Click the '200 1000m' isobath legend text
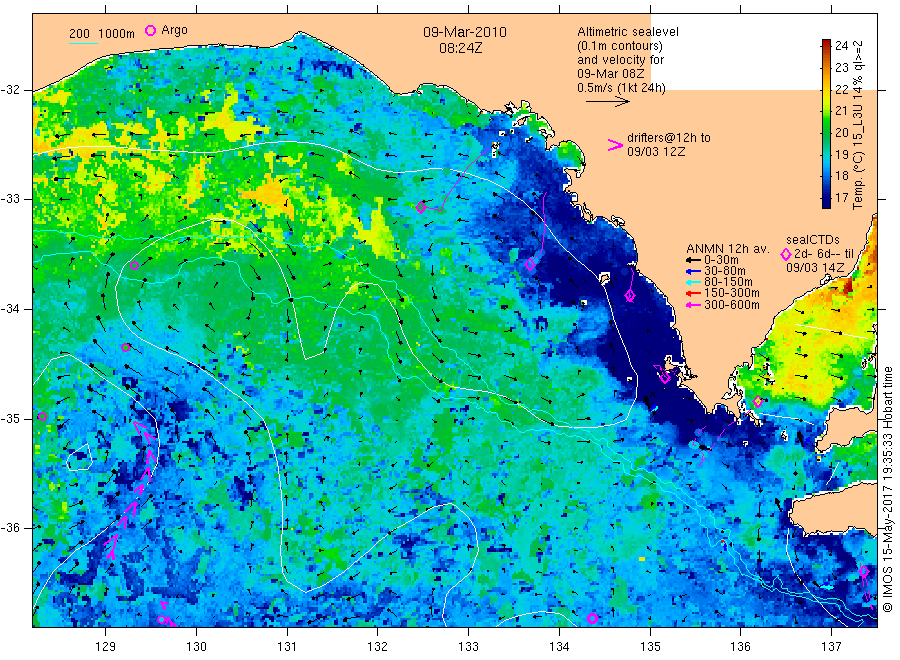The width and height of the screenshot is (900, 660). [x=102, y=34]
